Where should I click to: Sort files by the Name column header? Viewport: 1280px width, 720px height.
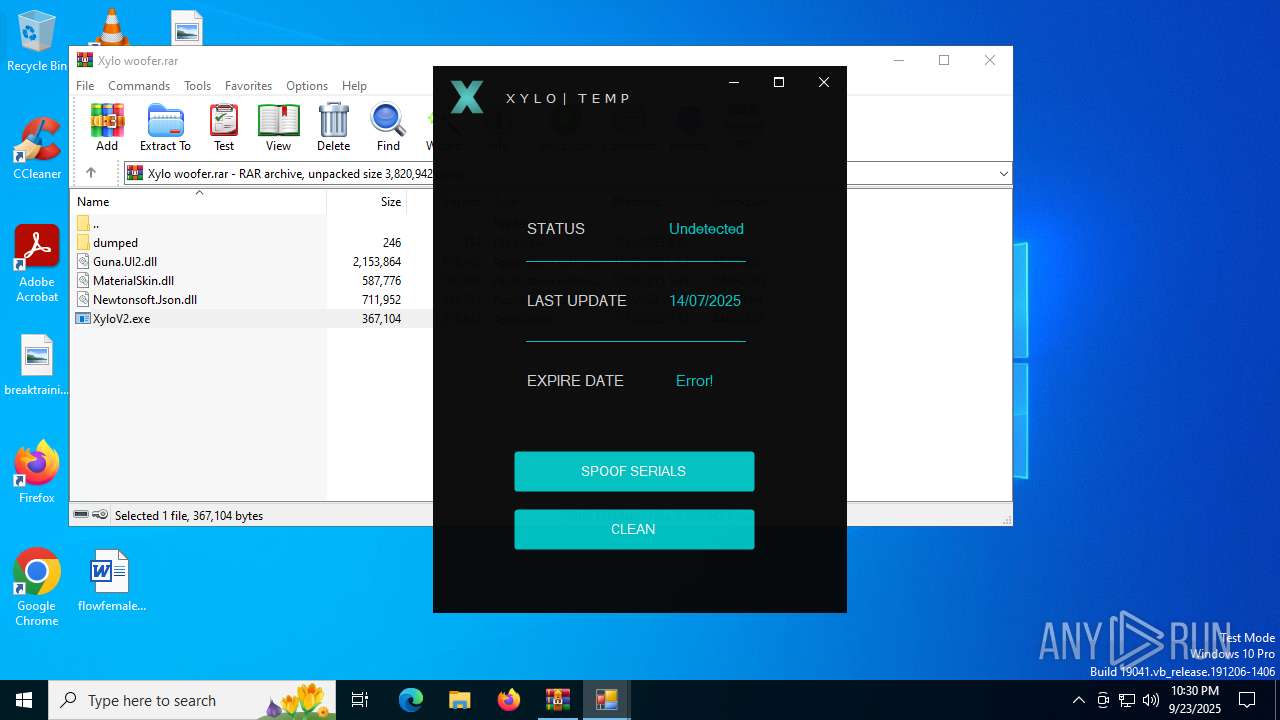point(198,202)
